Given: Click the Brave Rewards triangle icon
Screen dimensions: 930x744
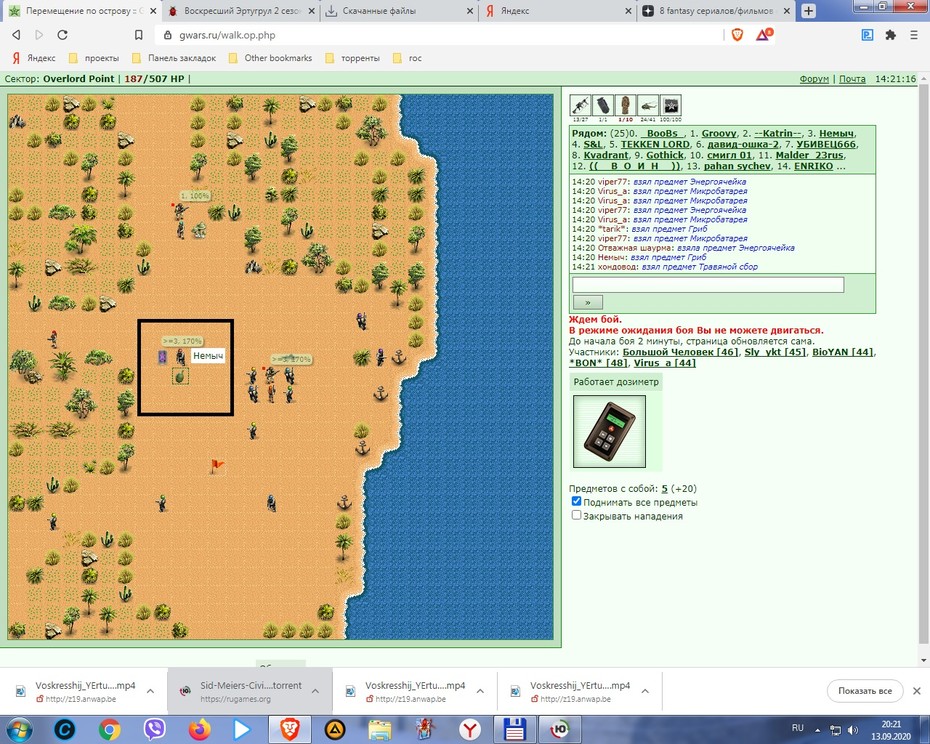Looking at the screenshot, I should click(x=763, y=35).
